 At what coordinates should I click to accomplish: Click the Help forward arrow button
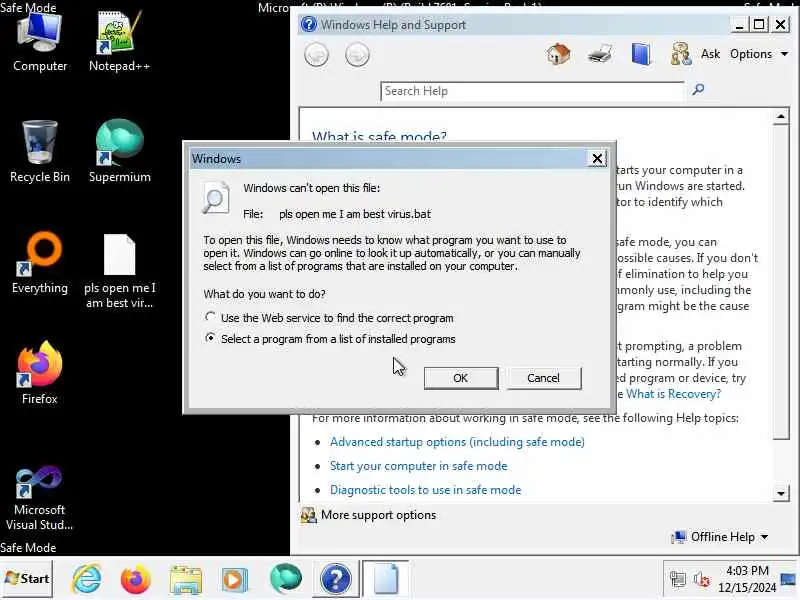[357, 55]
